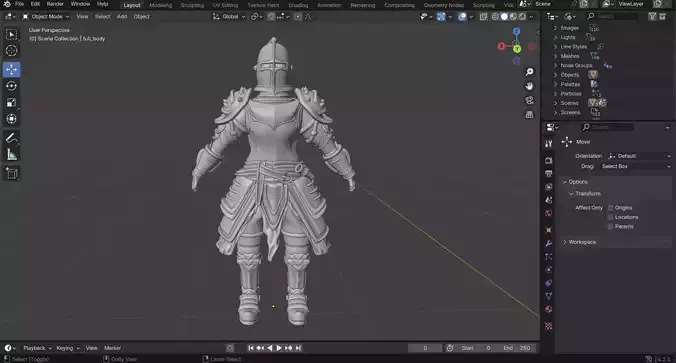Open the Edit menu
The height and width of the screenshot is (363, 676).
35,4
